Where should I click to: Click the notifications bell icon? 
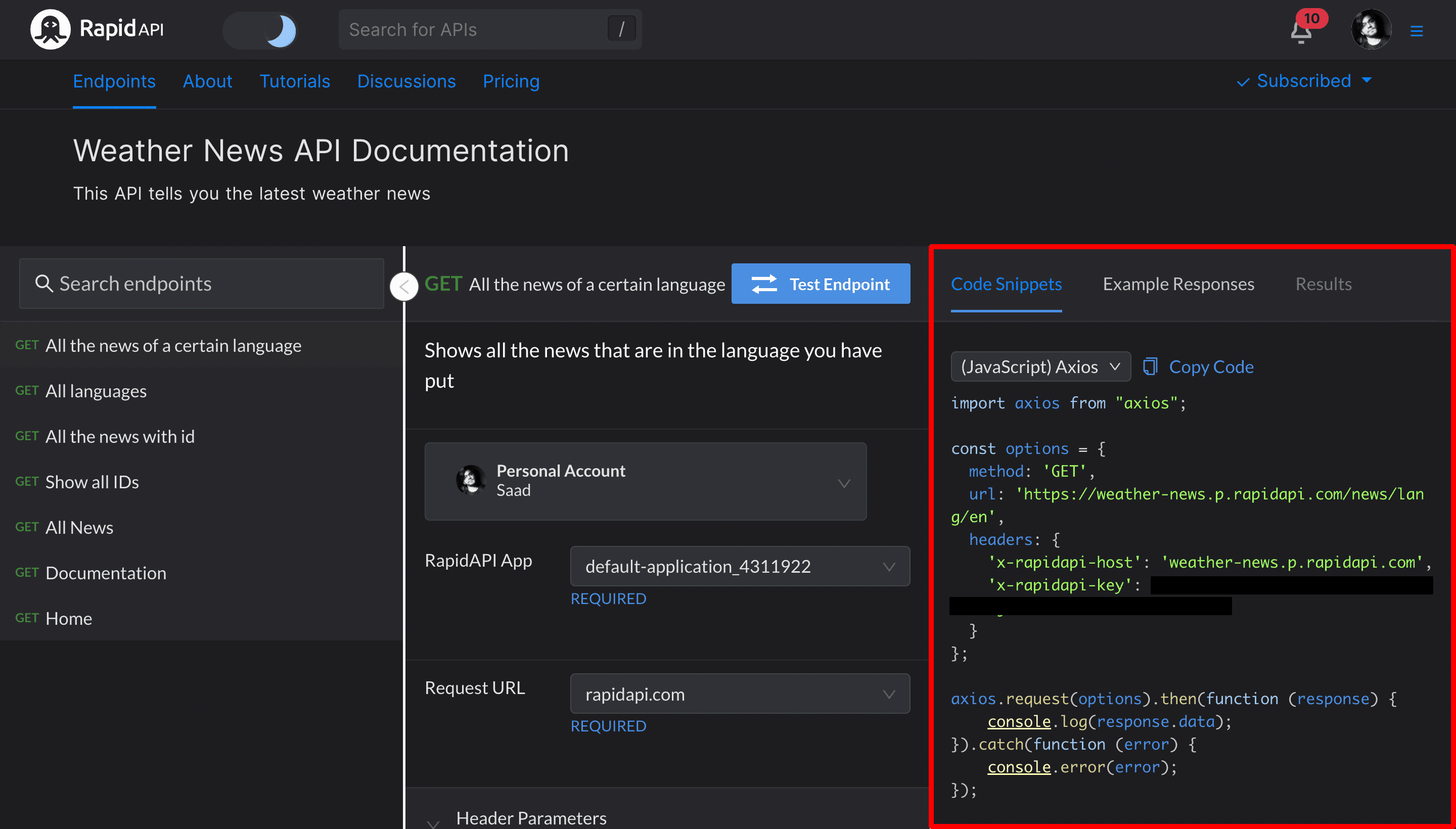pos(1301,29)
